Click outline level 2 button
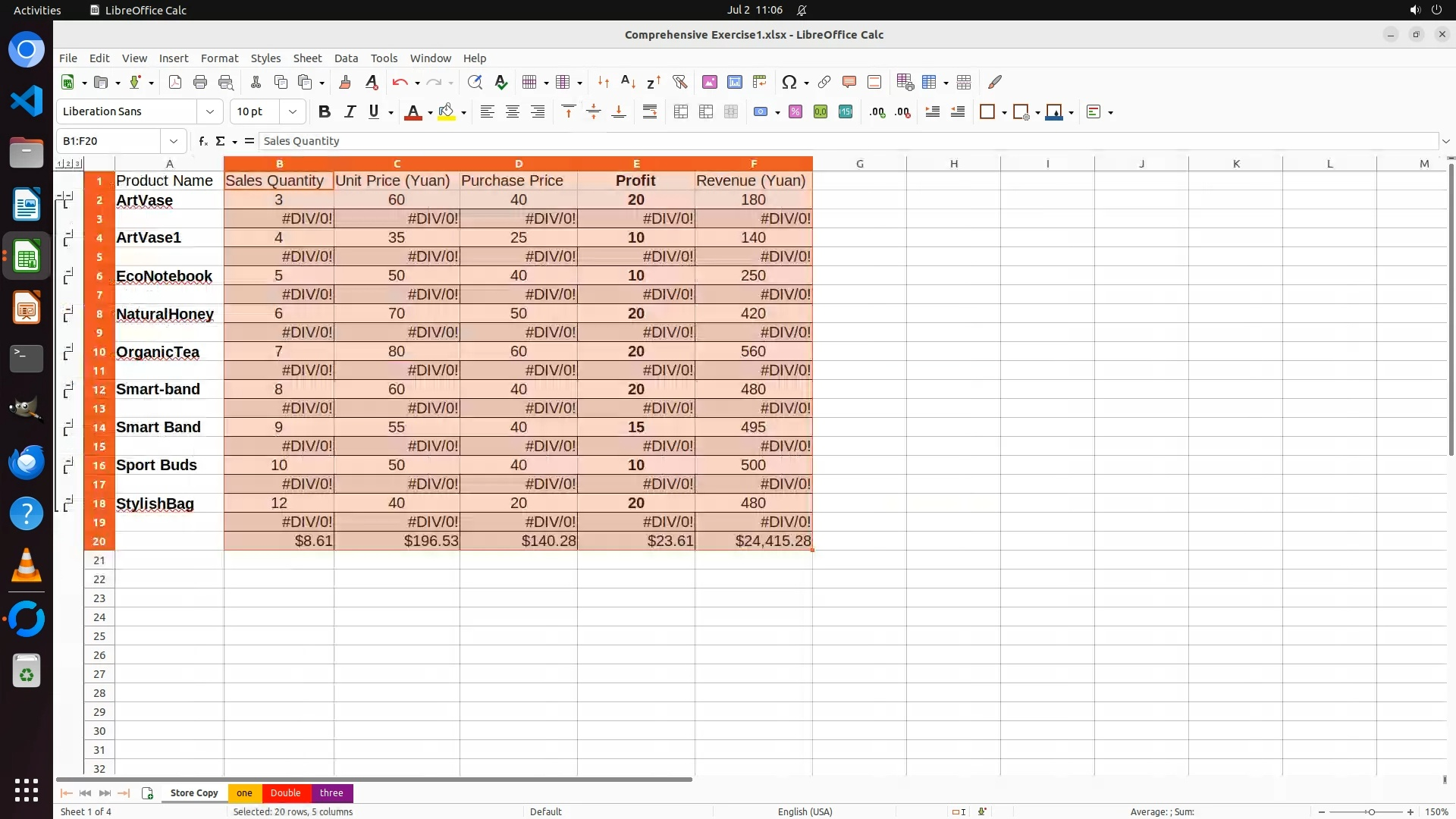Viewport: 1456px width, 819px height. point(68,164)
